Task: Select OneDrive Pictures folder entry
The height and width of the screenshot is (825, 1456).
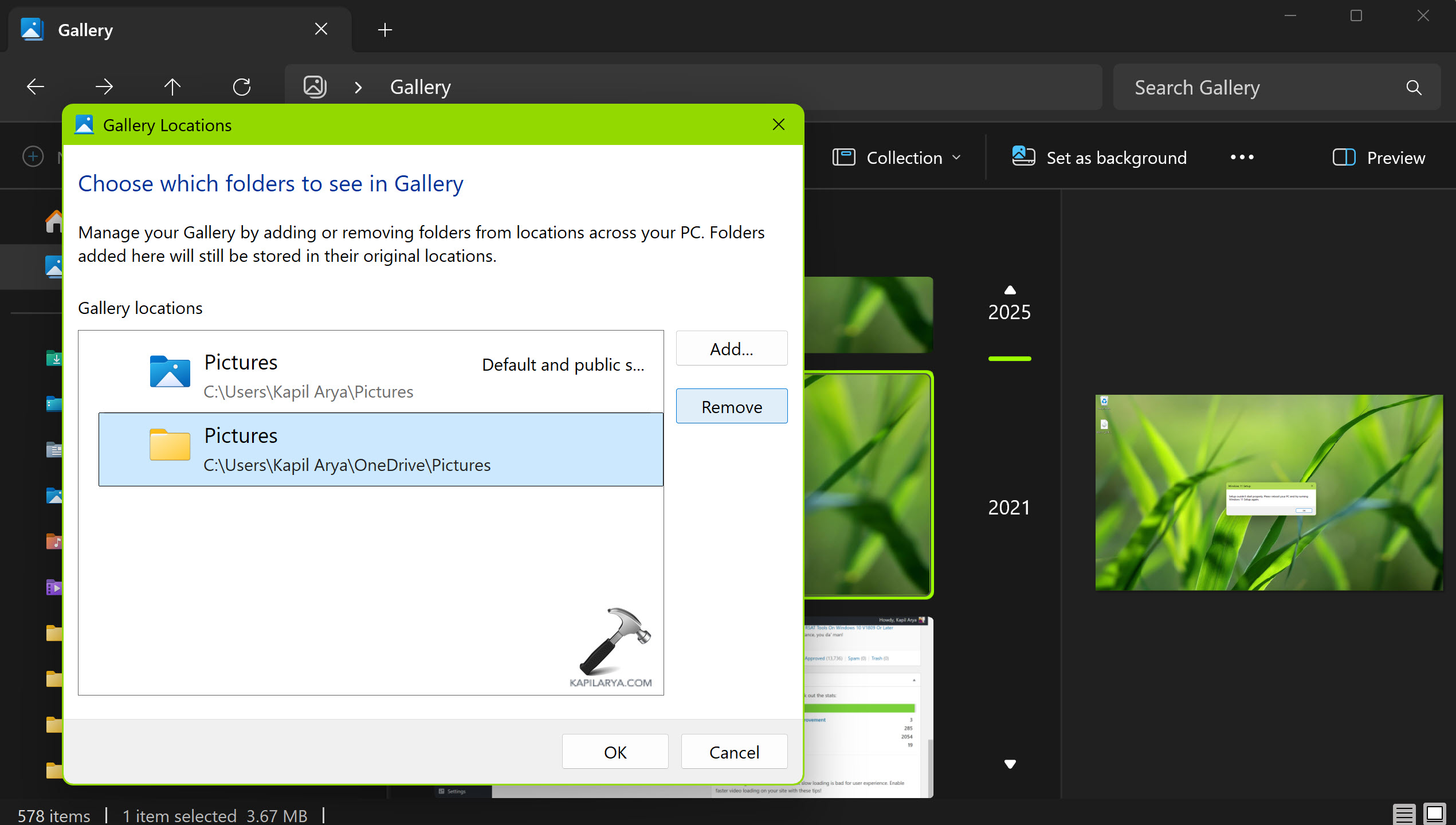Action: [380, 450]
